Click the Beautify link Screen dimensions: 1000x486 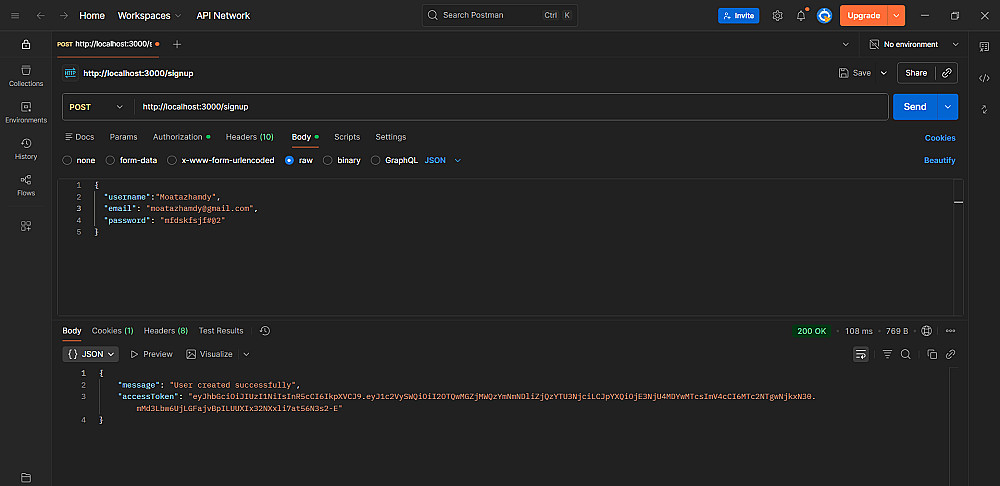(939, 160)
